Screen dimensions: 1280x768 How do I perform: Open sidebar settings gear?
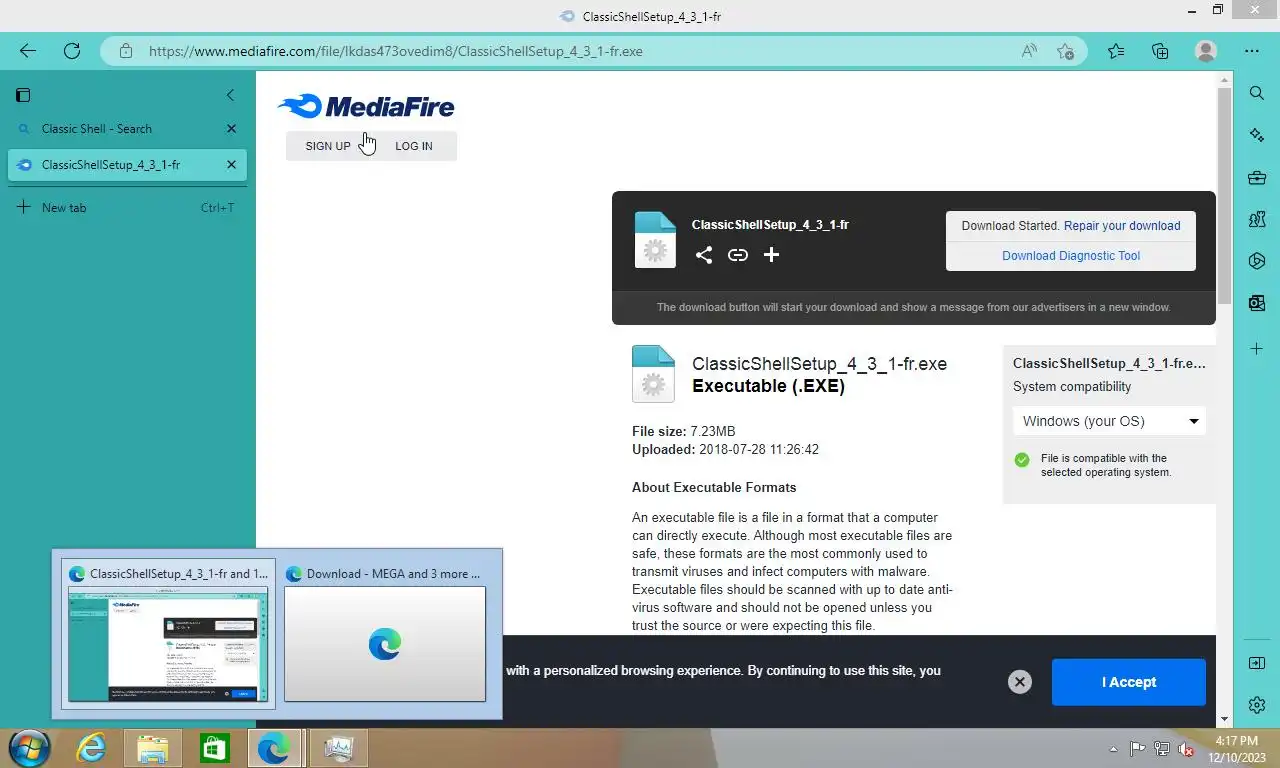click(x=1257, y=706)
